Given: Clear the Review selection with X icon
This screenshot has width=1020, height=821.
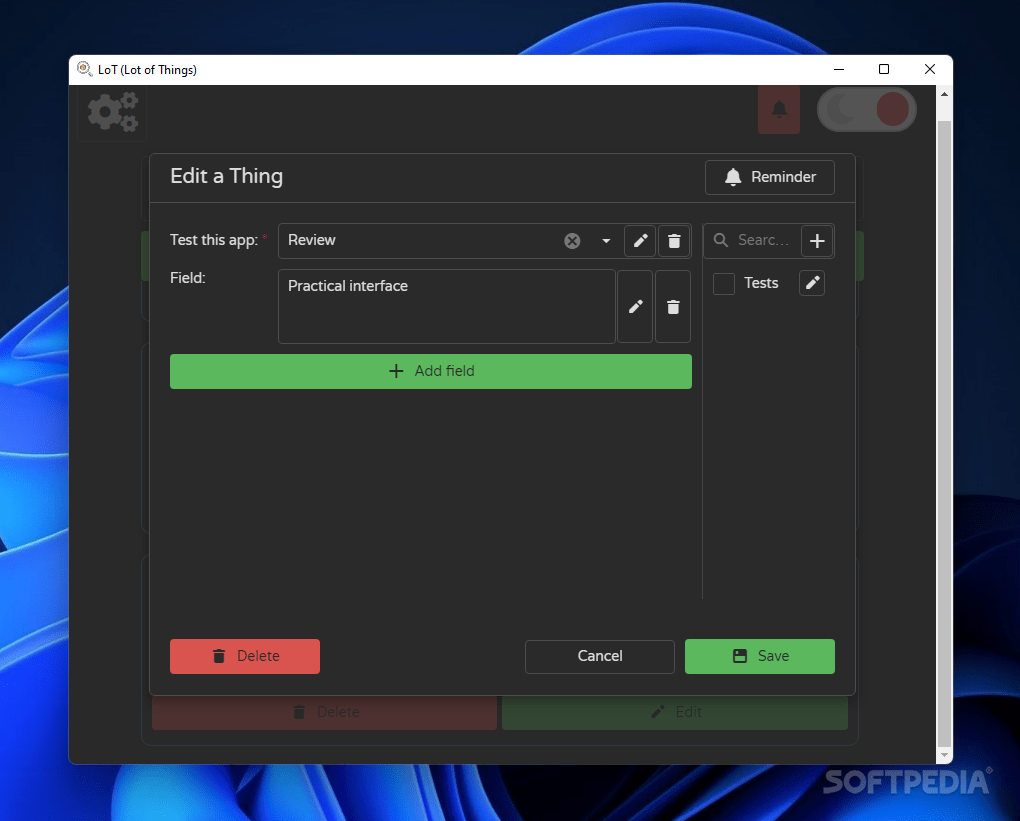Looking at the screenshot, I should [572, 241].
